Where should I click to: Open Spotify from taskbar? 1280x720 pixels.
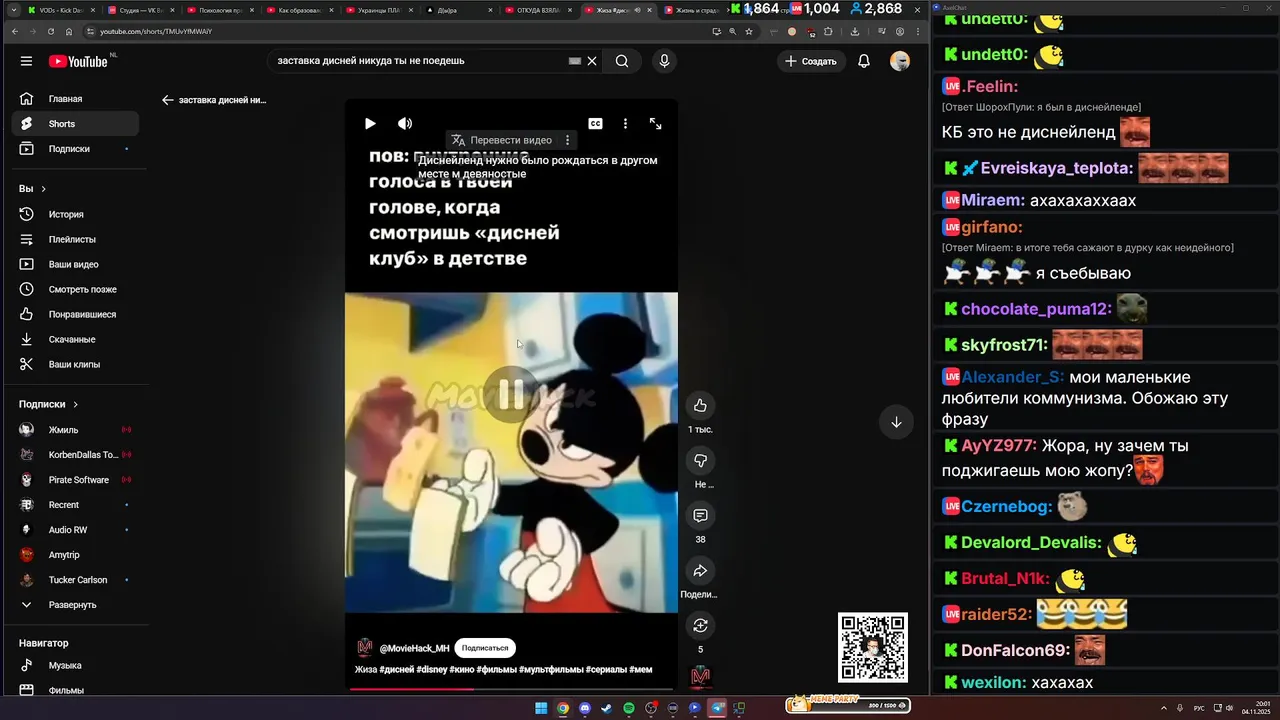tap(629, 708)
